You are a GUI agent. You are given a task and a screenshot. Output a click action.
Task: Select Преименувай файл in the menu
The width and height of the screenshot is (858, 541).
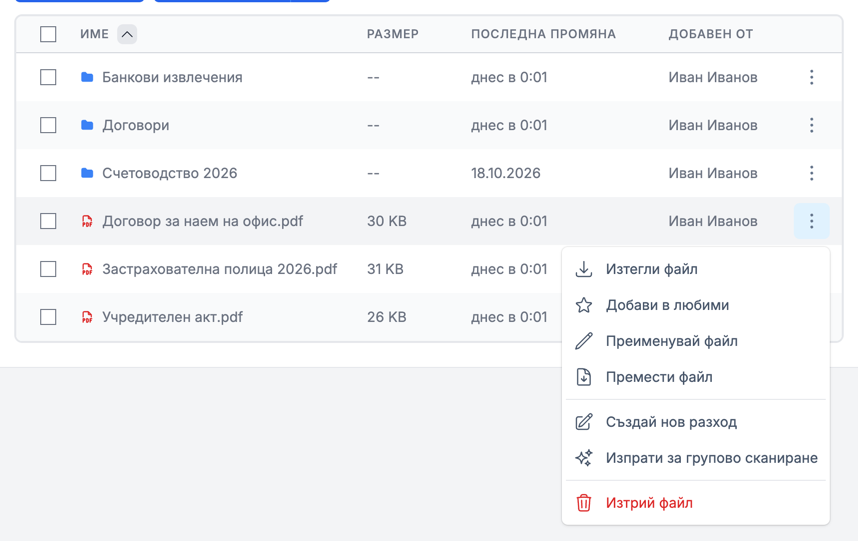[695, 341]
